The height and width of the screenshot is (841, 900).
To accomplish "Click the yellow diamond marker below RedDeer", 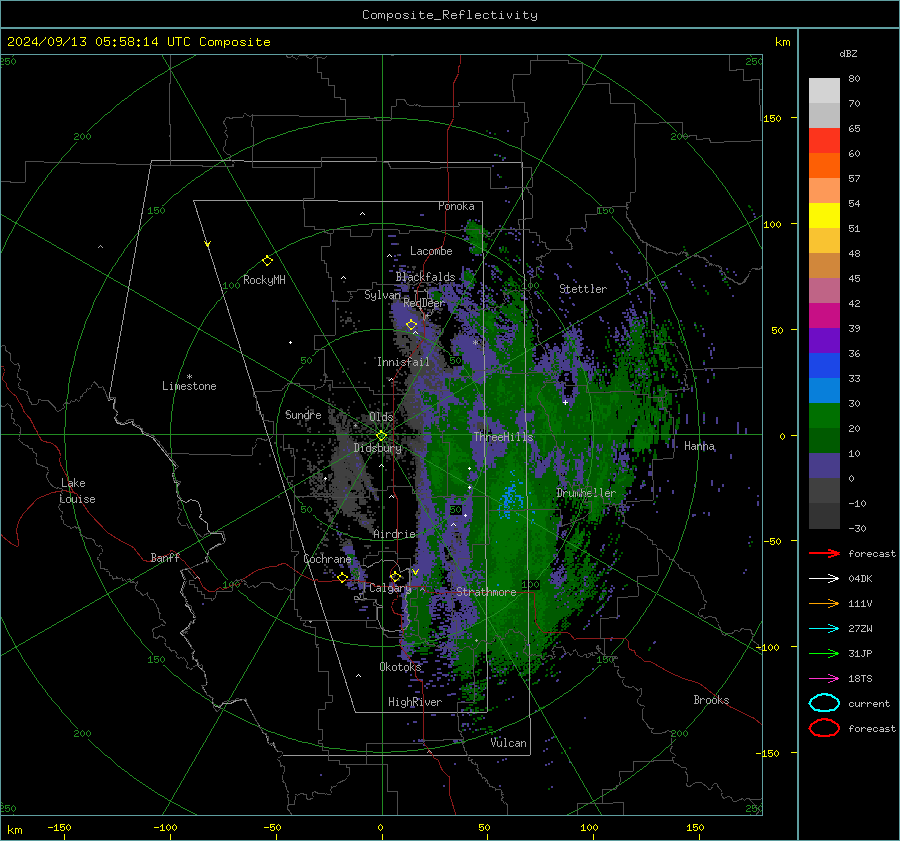I will coord(411,325).
